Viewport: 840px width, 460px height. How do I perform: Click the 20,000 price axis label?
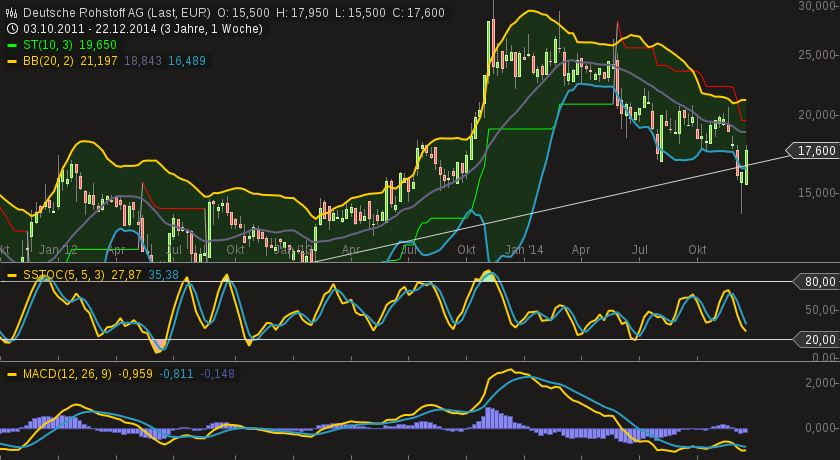(x=816, y=115)
